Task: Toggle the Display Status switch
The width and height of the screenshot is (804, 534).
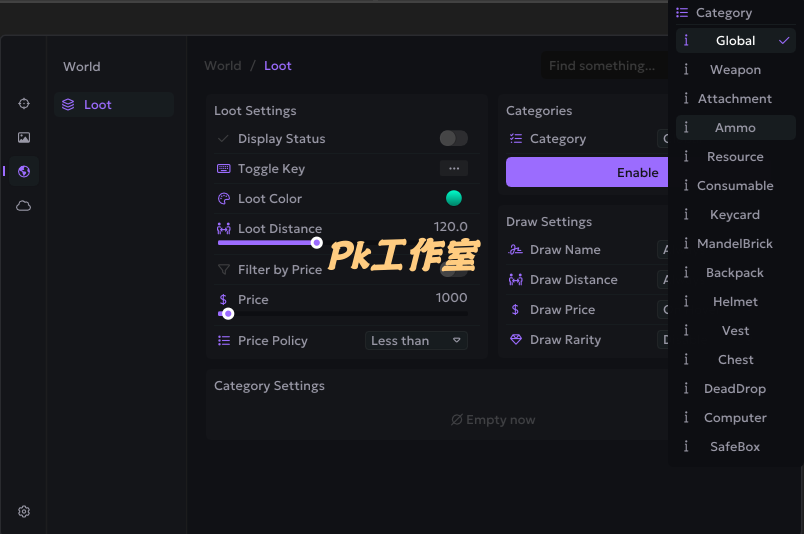Action: [x=453, y=138]
